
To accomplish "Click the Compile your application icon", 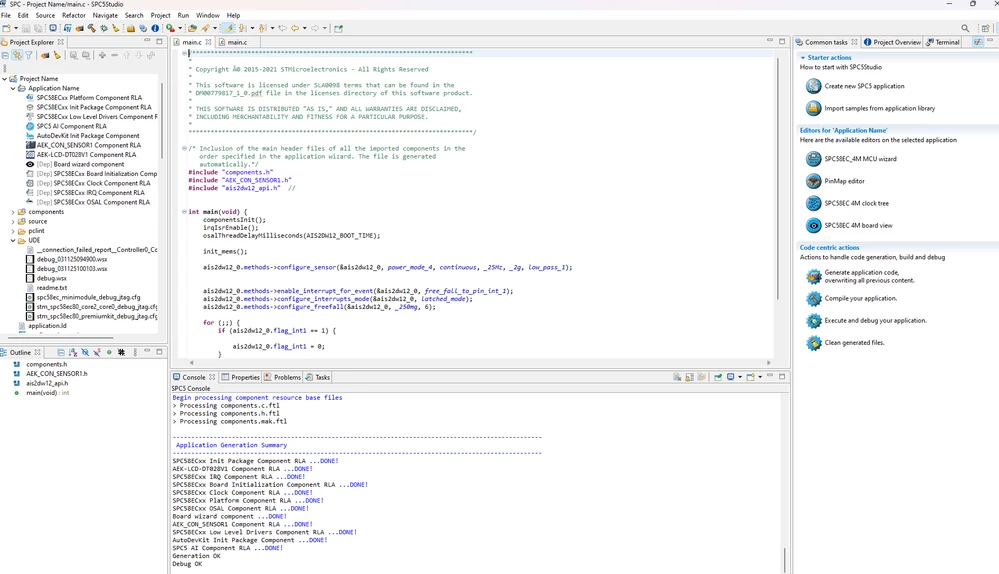I will 813,298.
